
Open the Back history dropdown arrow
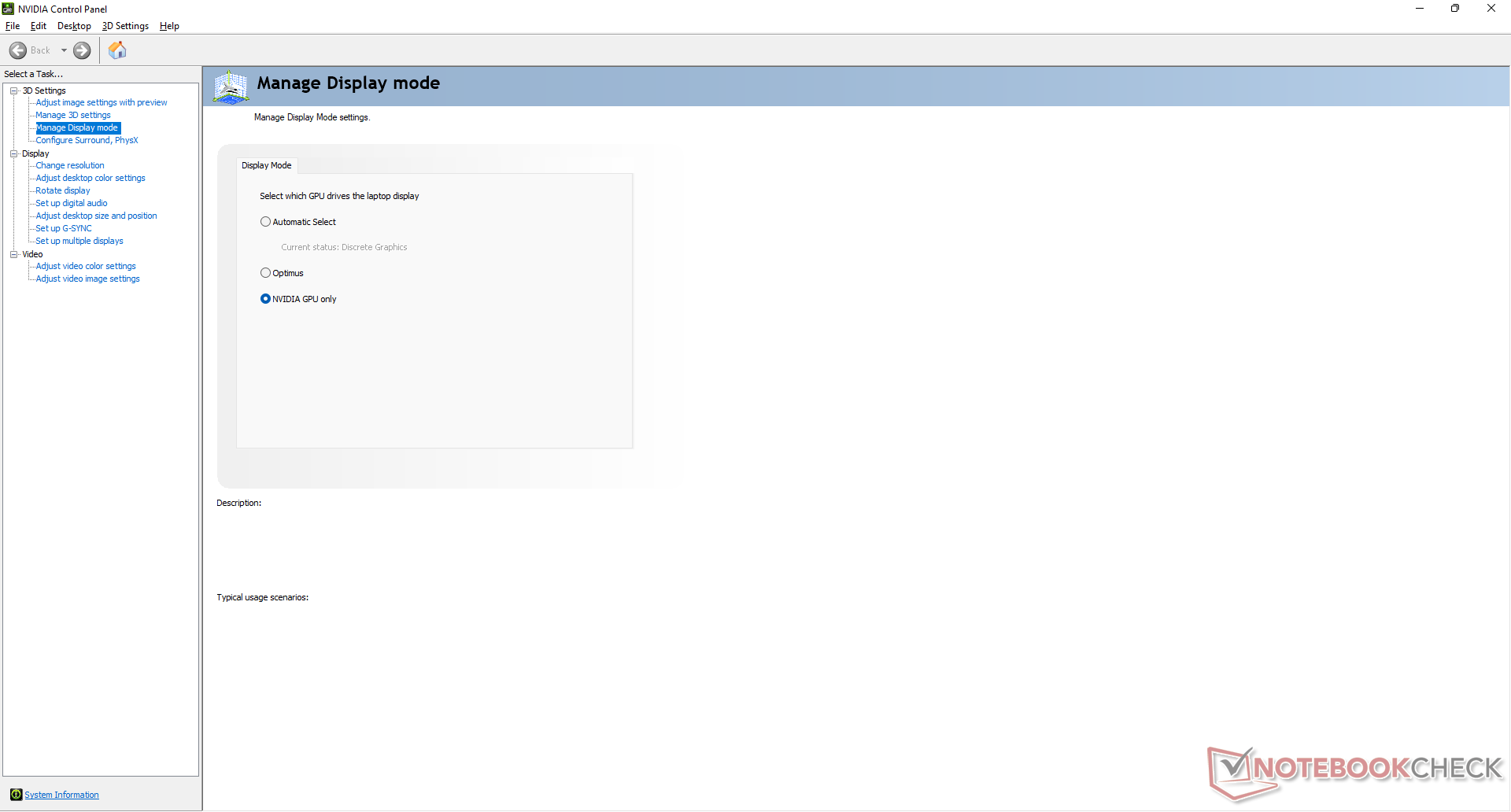click(64, 50)
